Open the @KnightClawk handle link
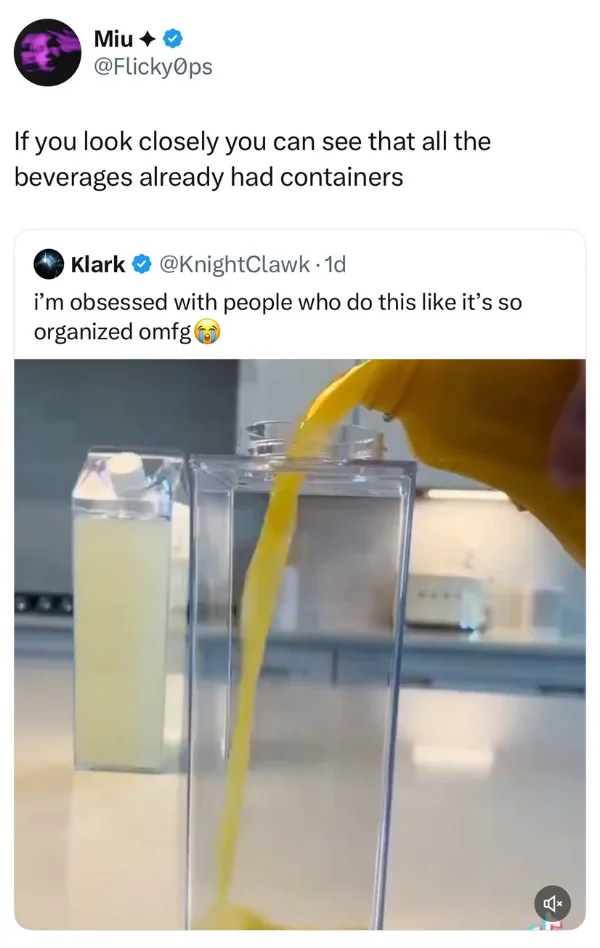The height and width of the screenshot is (948, 600). pos(235,264)
